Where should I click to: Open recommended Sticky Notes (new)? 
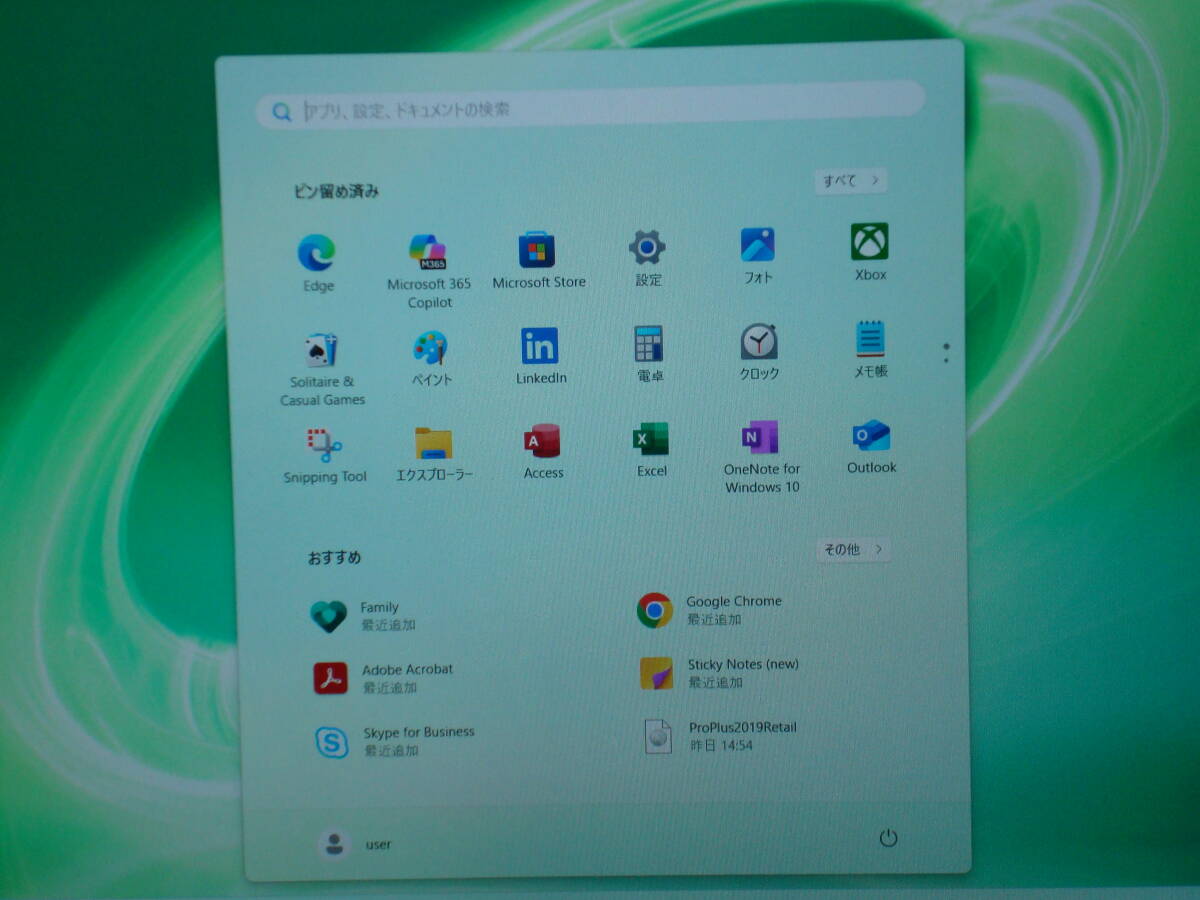coord(720,673)
